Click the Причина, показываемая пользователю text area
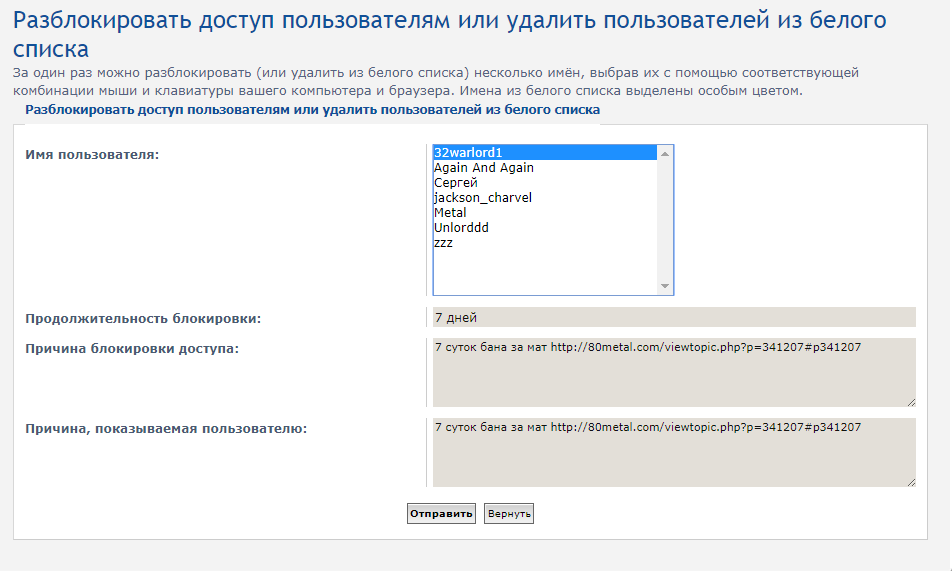The height and width of the screenshot is (571, 952). click(674, 453)
